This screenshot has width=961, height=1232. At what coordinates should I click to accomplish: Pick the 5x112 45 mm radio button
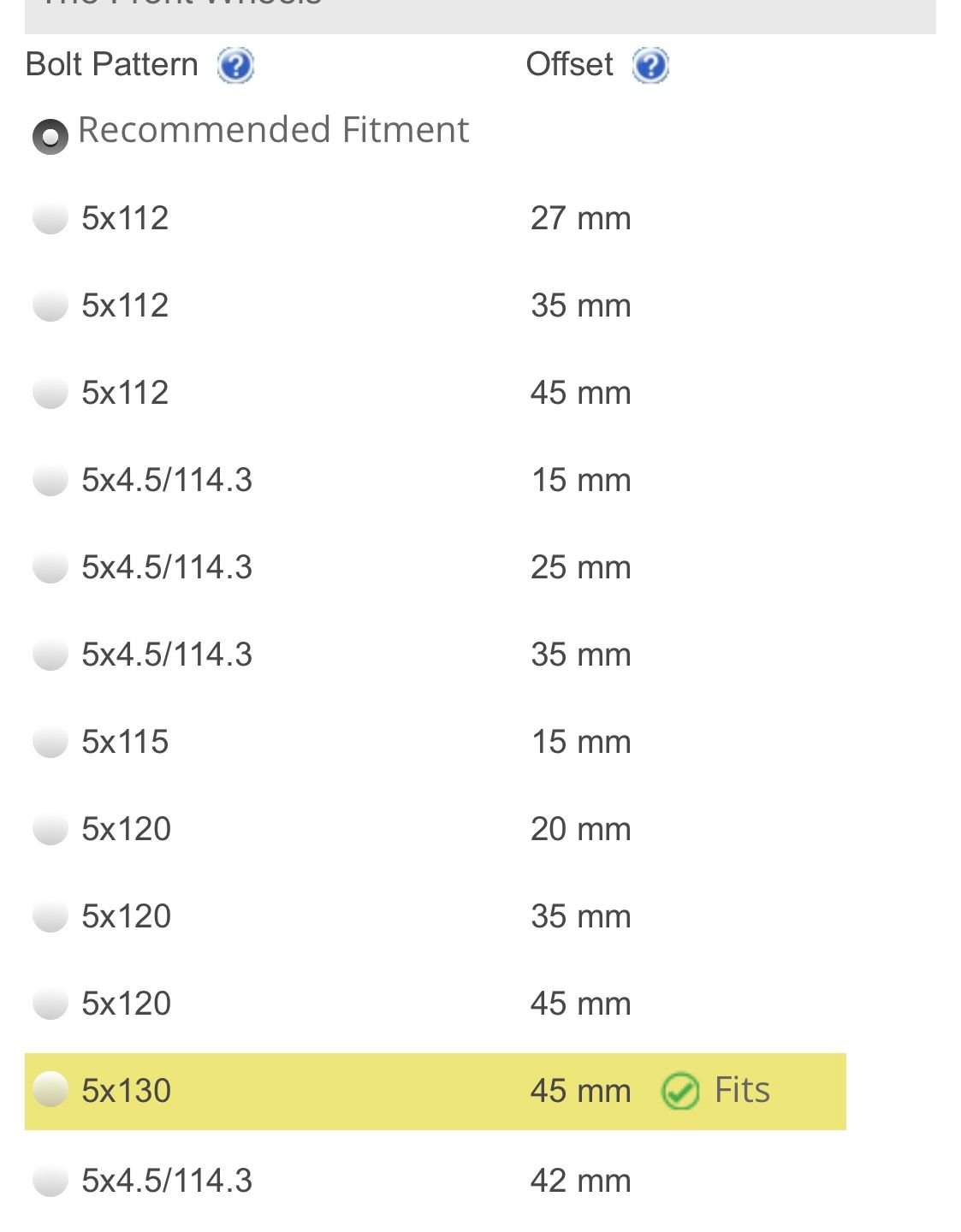(50, 393)
